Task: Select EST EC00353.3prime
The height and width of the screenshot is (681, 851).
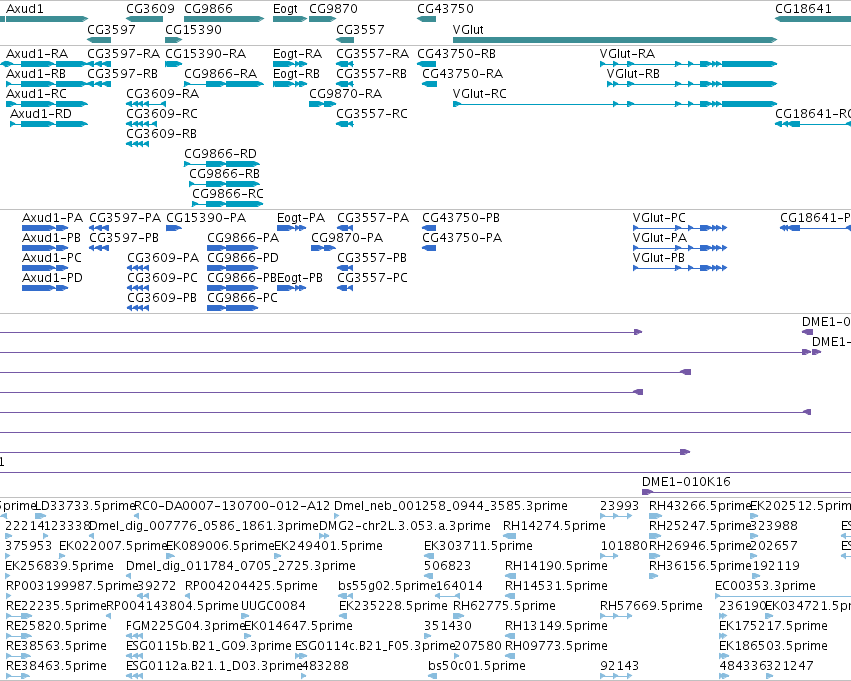Action: tap(765, 585)
